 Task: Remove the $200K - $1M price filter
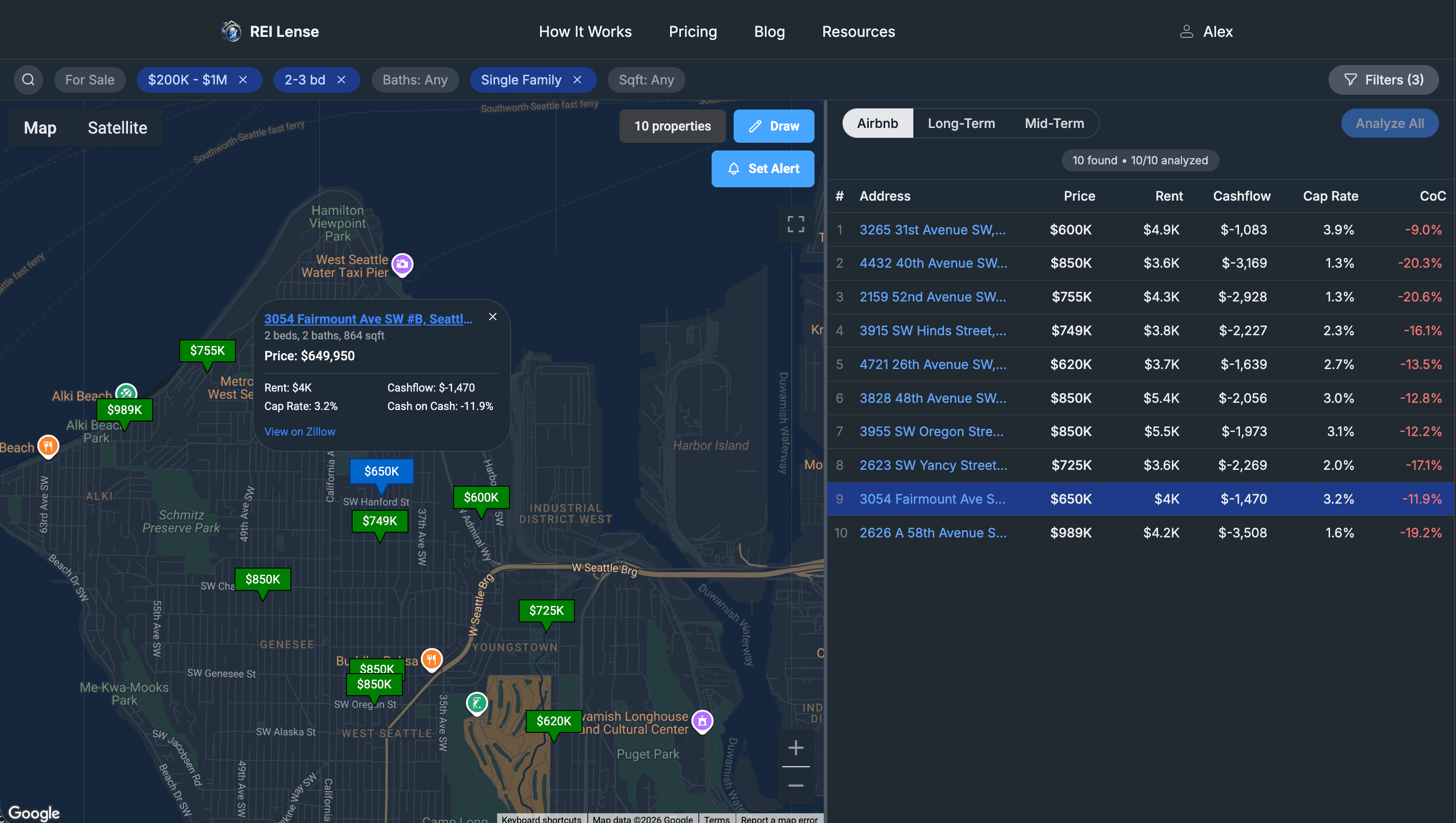[243, 80]
